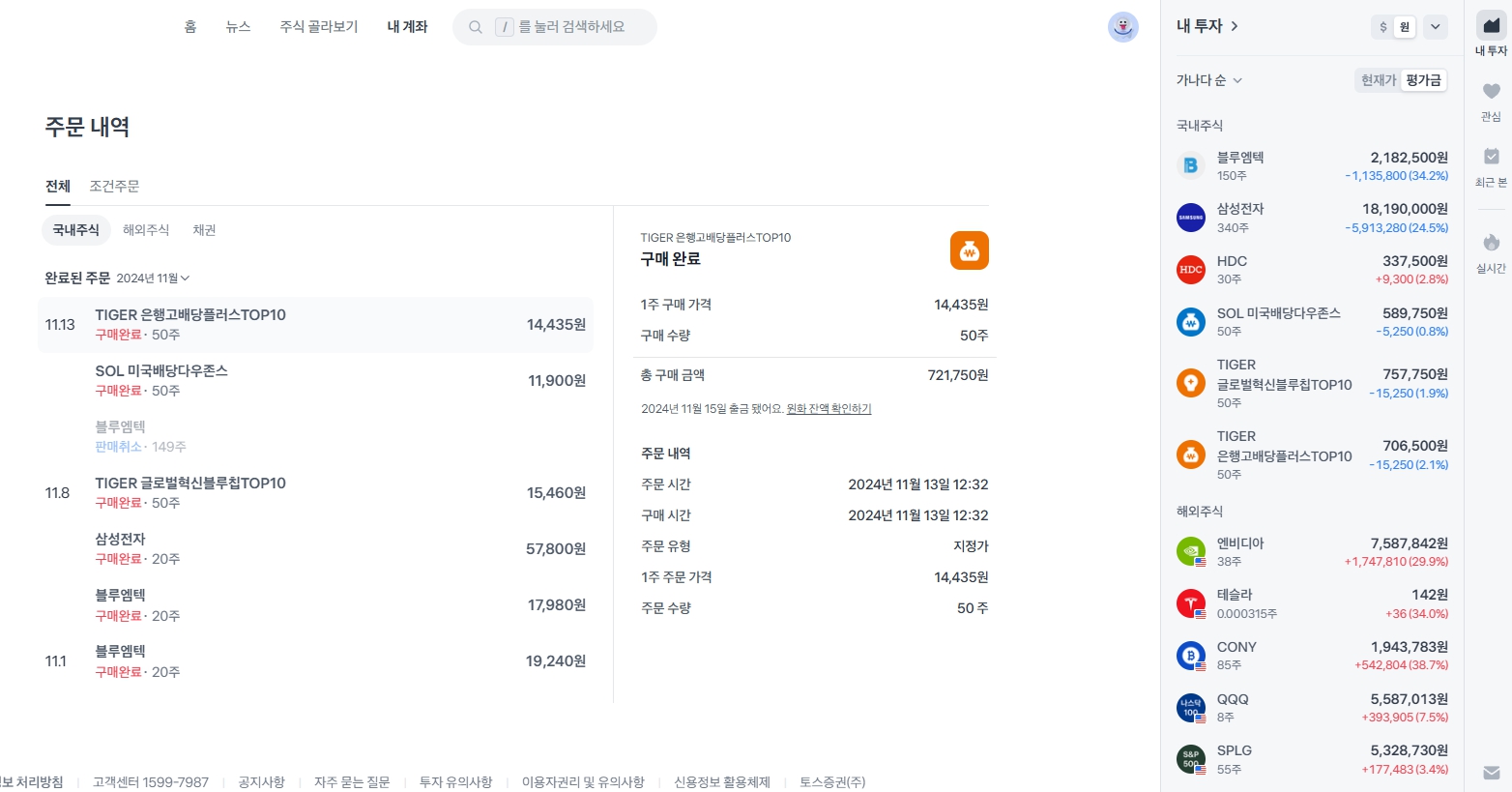Screen dimensions: 1512x792
Task: Open HDC 337,500원 holding row
Action: click(x=1312, y=270)
